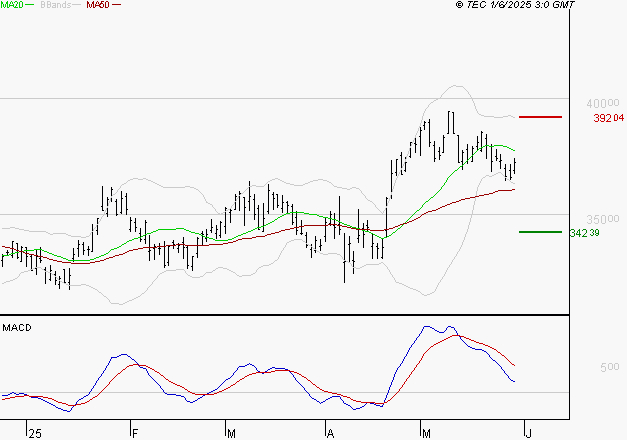Click the 392.04 resistance value
Screen dimensions: 627x440
point(609,118)
